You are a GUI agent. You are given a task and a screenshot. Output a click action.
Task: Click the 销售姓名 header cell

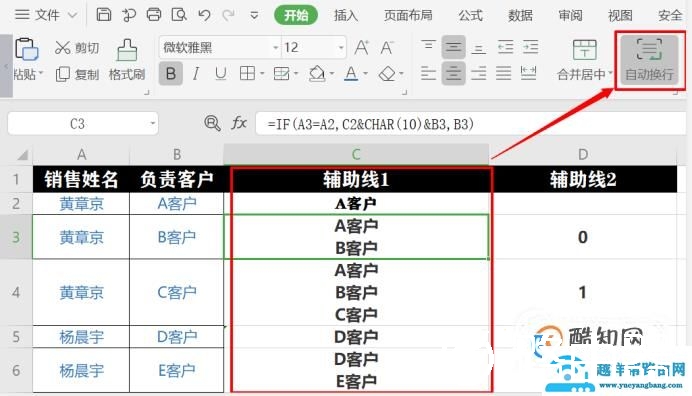pos(81,179)
